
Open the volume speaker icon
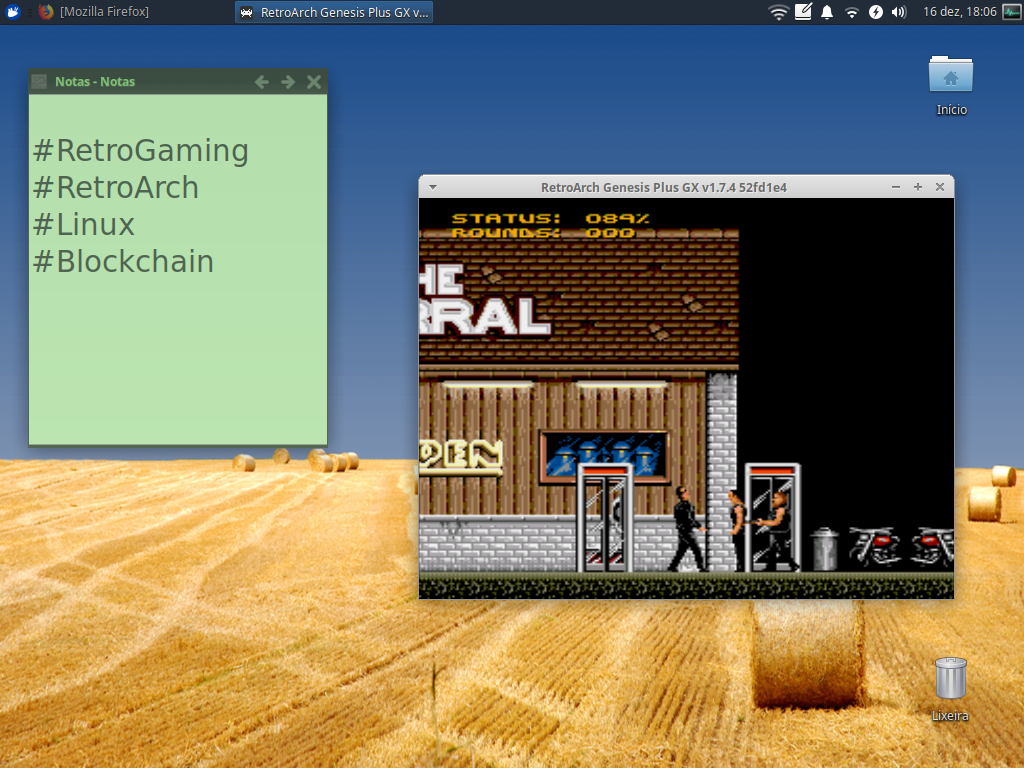tap(899, 12)
